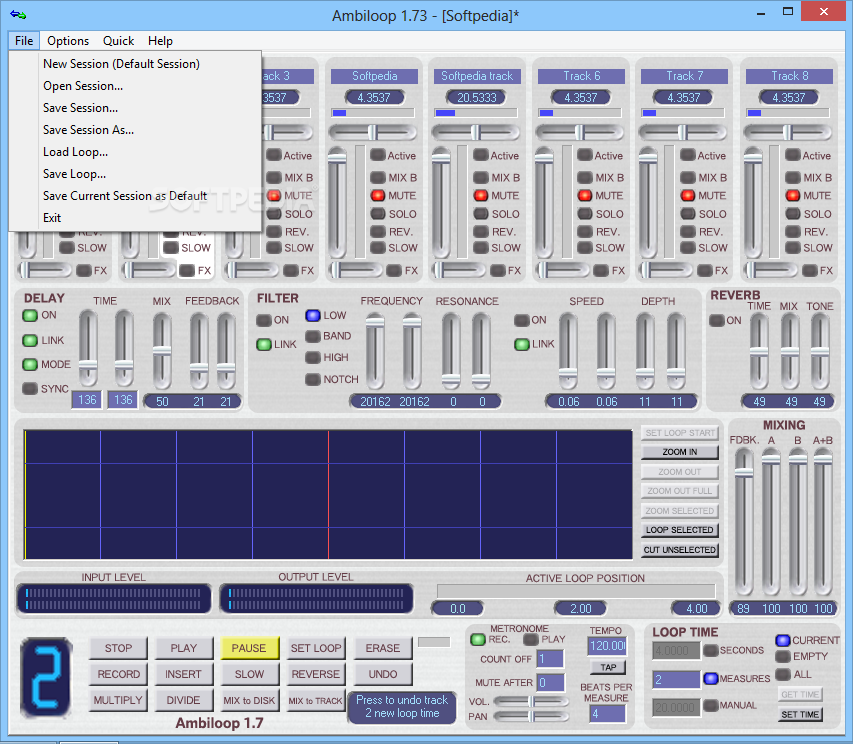Click the UNDO button
Screen dimensions: 853x744
click(x=382, y=674)
